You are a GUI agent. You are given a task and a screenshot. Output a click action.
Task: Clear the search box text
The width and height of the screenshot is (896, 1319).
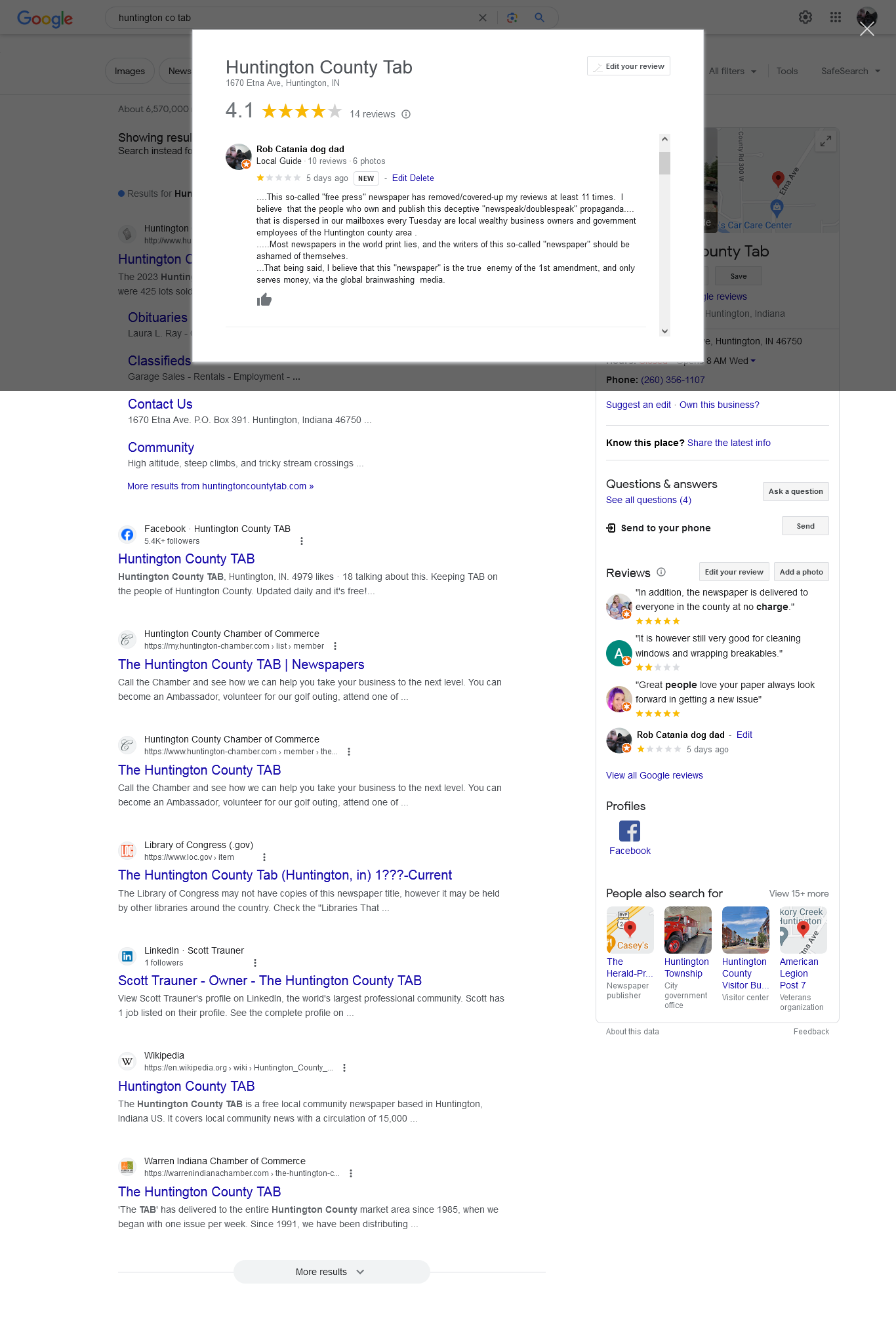[x=483, y=18]
